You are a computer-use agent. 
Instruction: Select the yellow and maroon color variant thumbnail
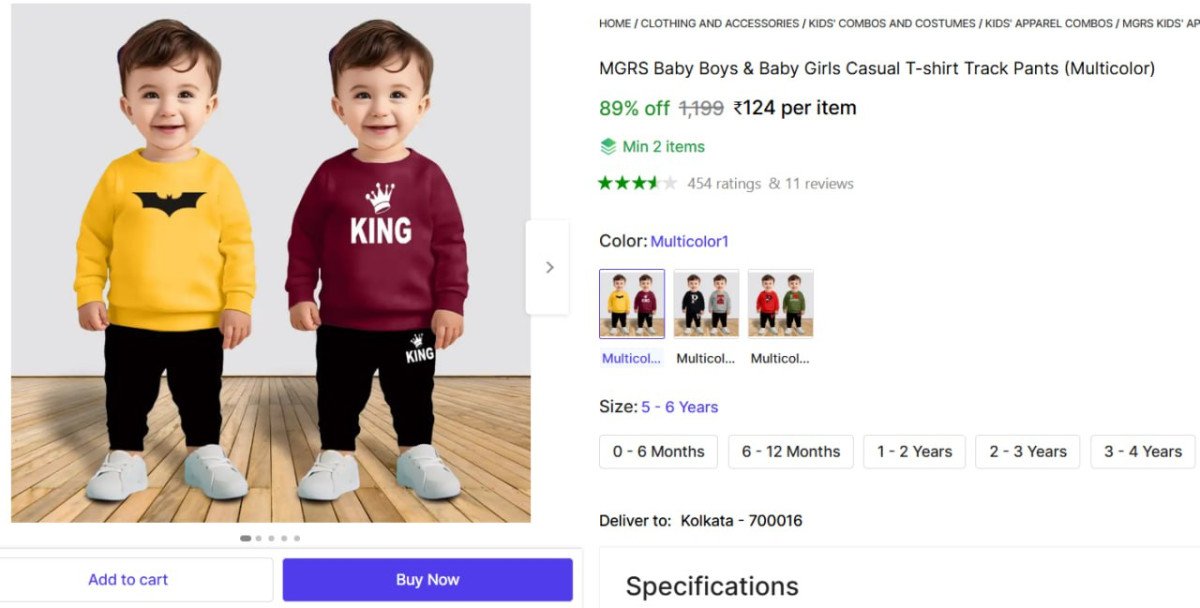[x=632, y=303]
